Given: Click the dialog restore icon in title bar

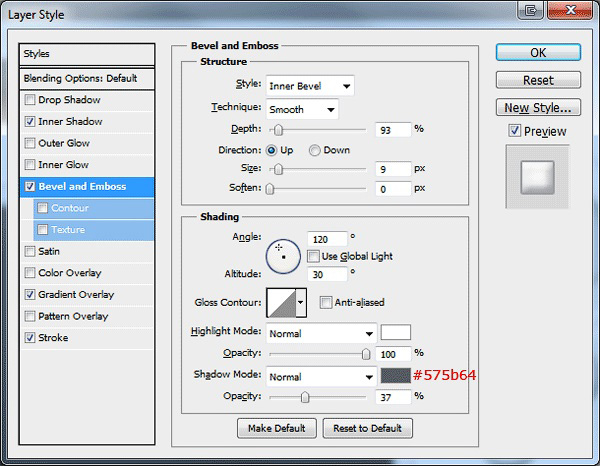Looking at the screenshot, I should pos(530,10).
